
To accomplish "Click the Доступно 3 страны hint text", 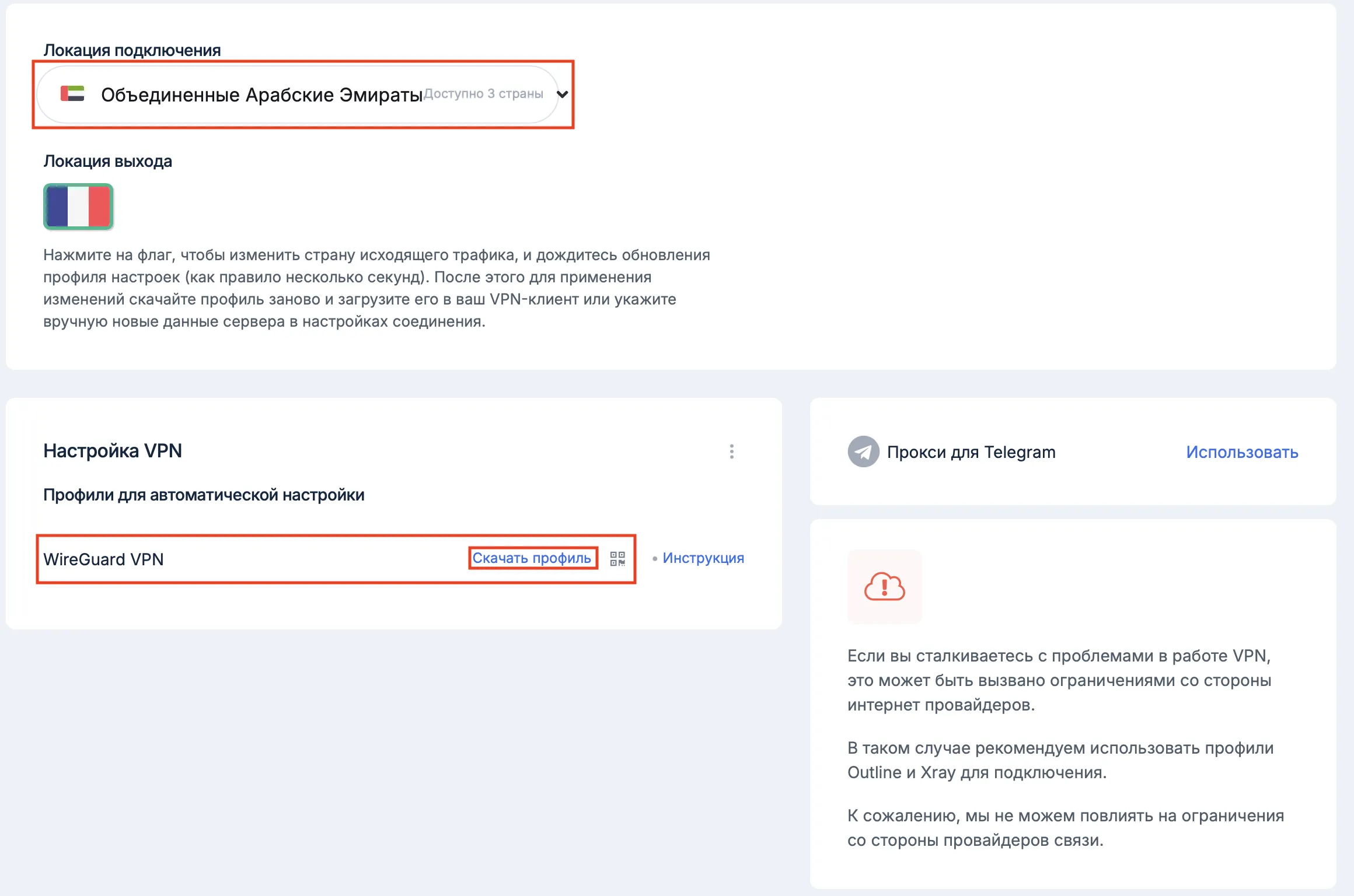I will point(483,94).
